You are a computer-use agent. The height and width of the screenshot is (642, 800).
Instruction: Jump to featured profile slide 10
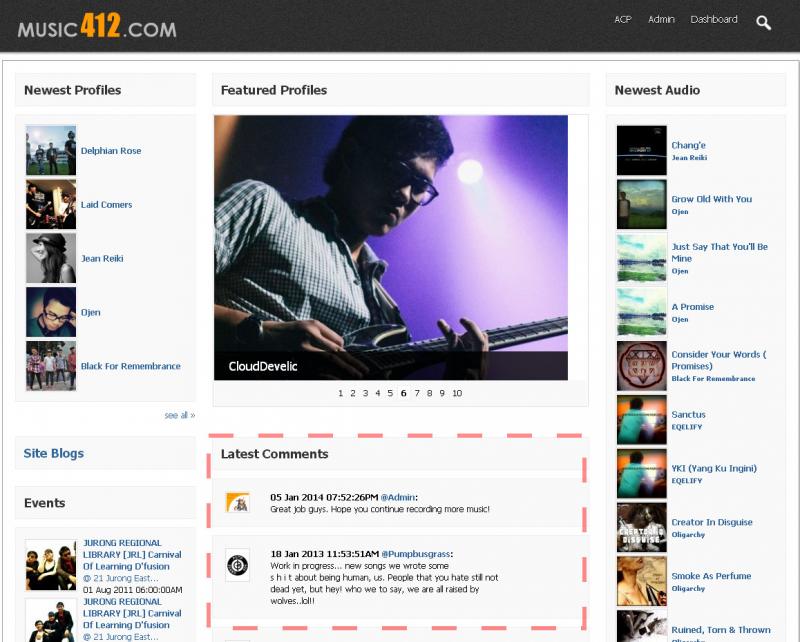tap(457, 393)
